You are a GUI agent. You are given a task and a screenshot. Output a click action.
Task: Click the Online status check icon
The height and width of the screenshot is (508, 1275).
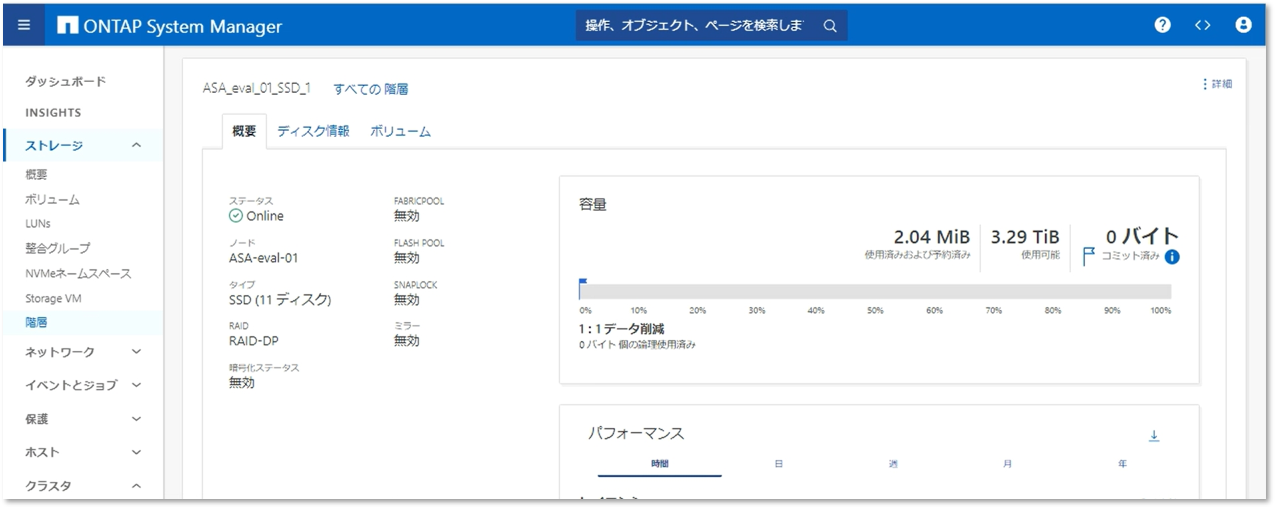(x=236, y=216)
